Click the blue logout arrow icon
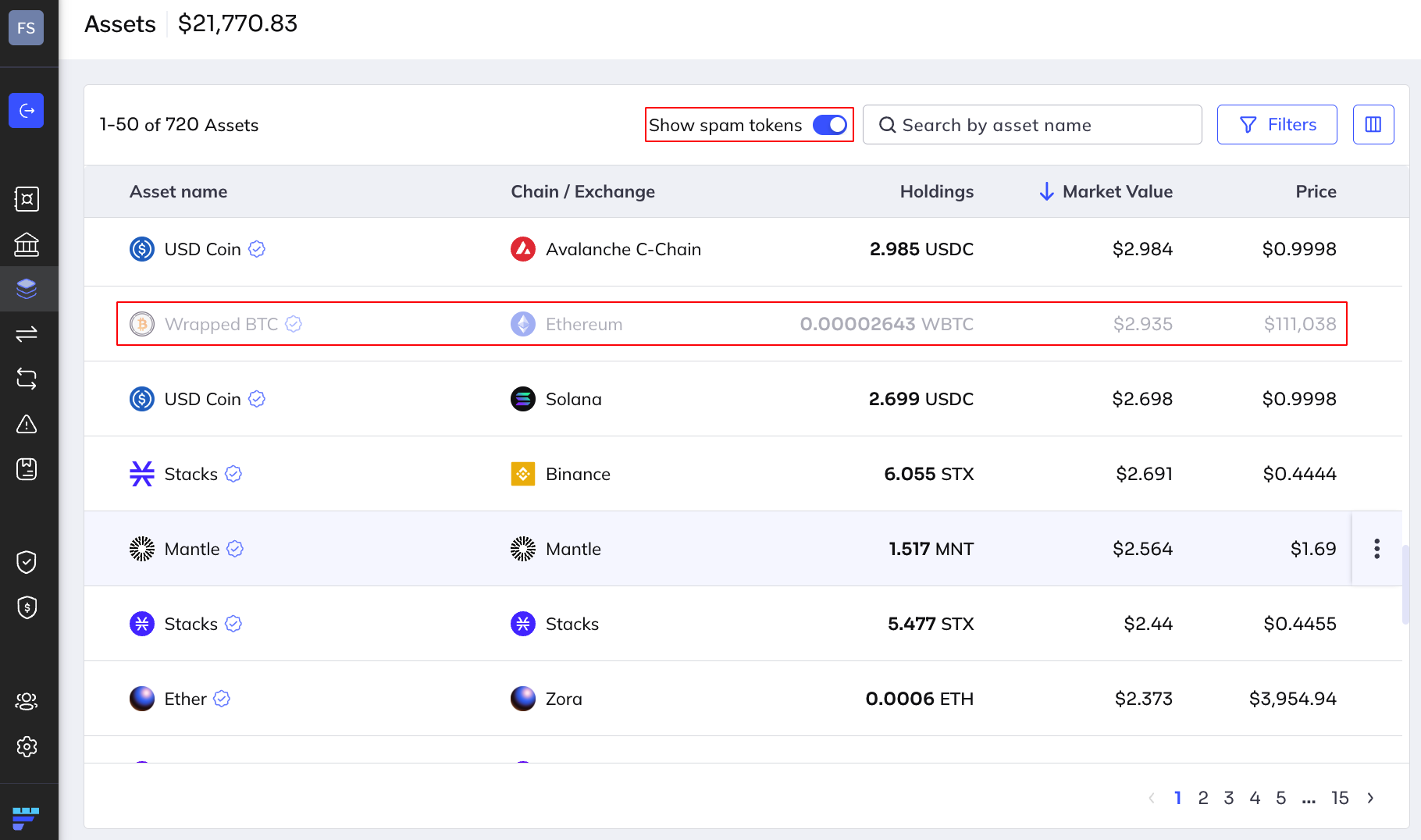 pyautogui.click(x=27, y=111)
